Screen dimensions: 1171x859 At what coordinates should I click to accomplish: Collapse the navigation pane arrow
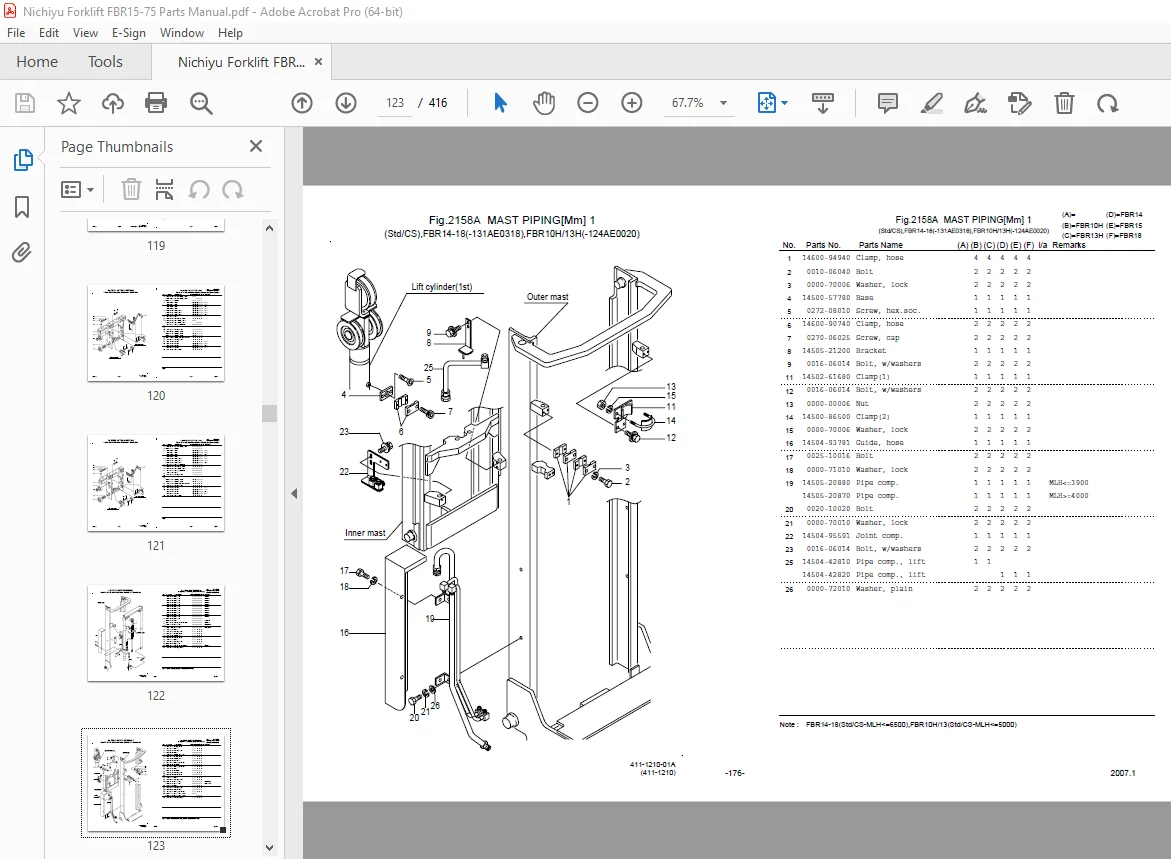294,493
